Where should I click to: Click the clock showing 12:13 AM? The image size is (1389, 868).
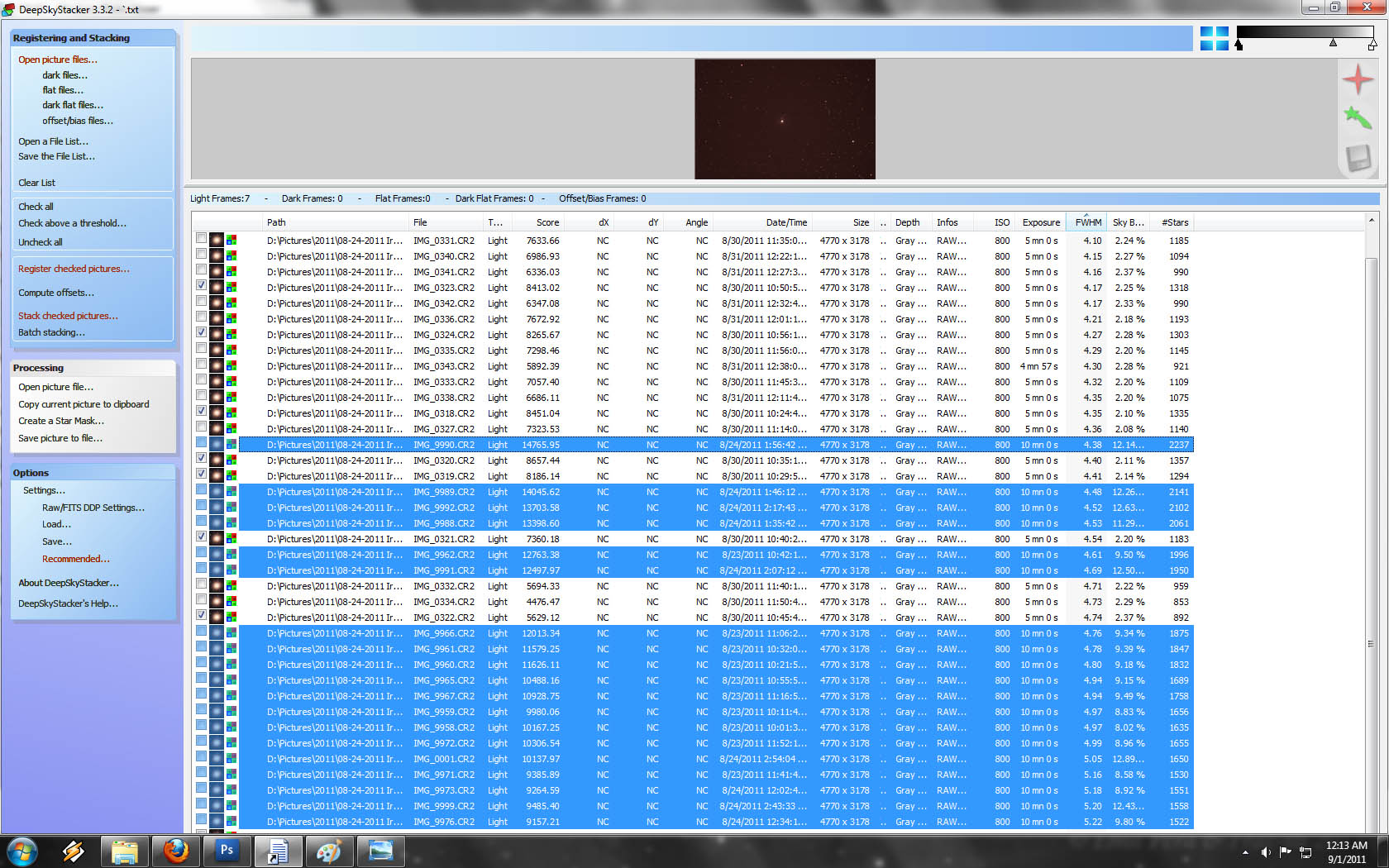tap(1346, 846)
